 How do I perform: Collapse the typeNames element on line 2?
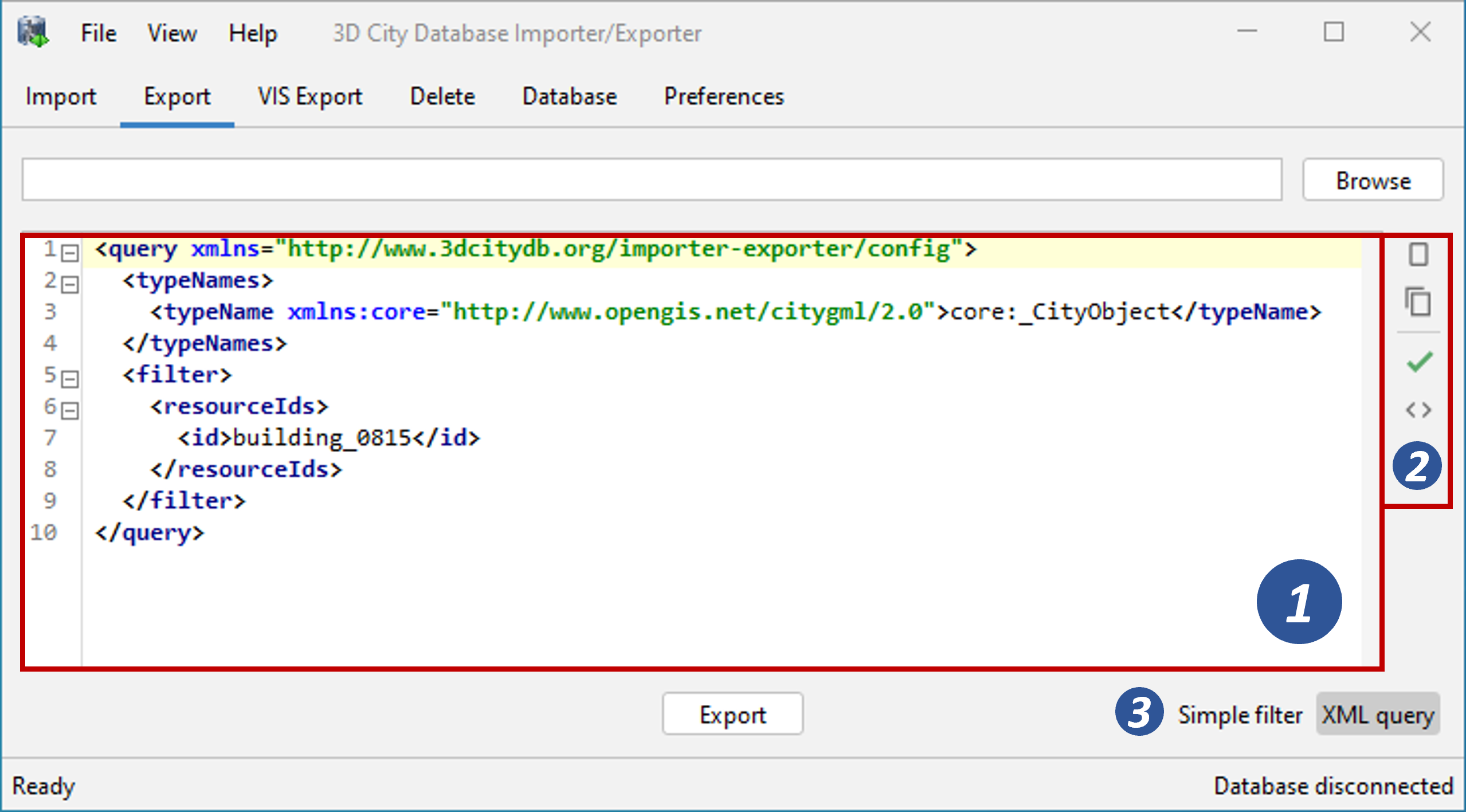click(70, 284)
